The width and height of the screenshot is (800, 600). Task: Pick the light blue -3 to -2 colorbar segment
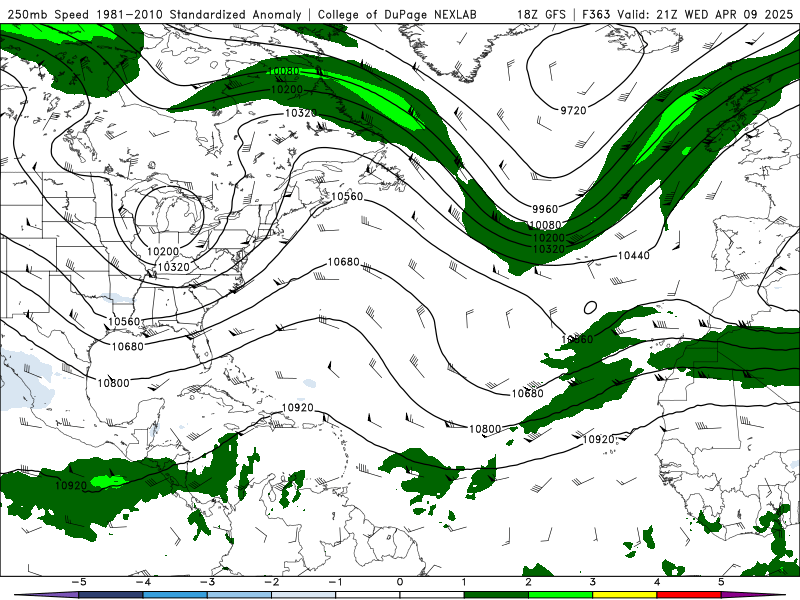[239, 595]
